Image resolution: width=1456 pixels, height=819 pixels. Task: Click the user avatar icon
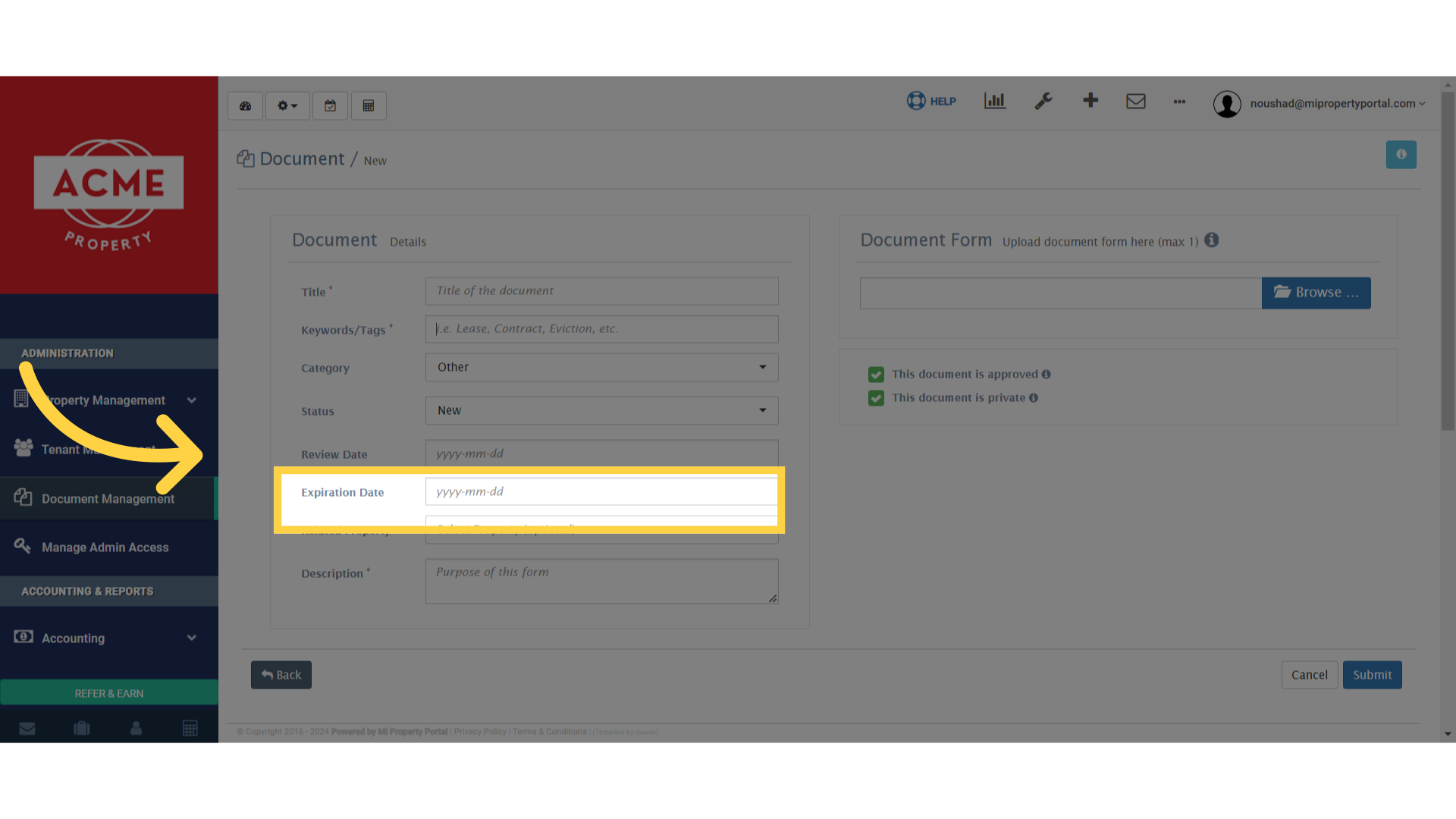(1227, 104)
